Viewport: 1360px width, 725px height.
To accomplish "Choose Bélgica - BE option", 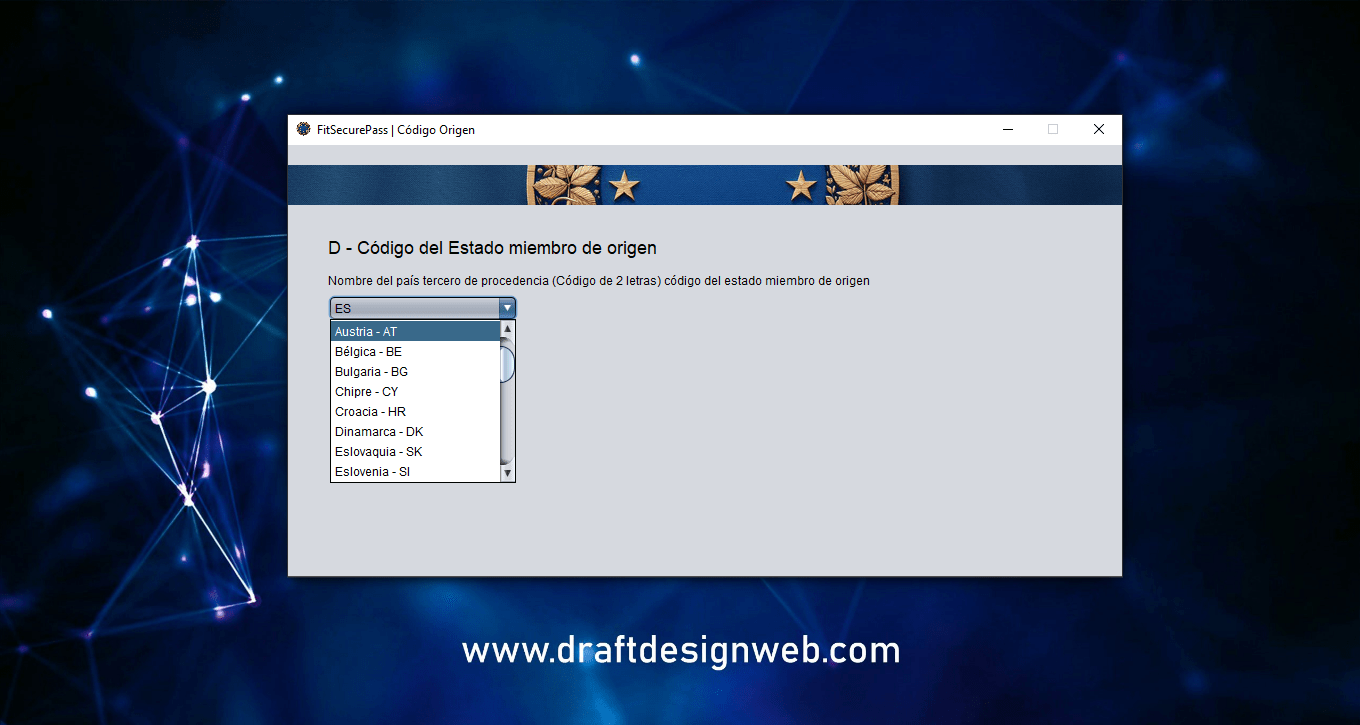I will pyautogui.click(x=414, y=351).
